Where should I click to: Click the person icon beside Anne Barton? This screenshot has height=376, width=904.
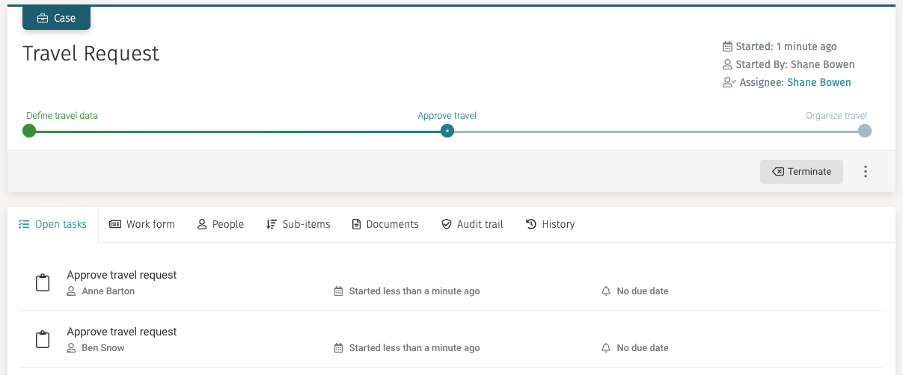pos(71,291)
